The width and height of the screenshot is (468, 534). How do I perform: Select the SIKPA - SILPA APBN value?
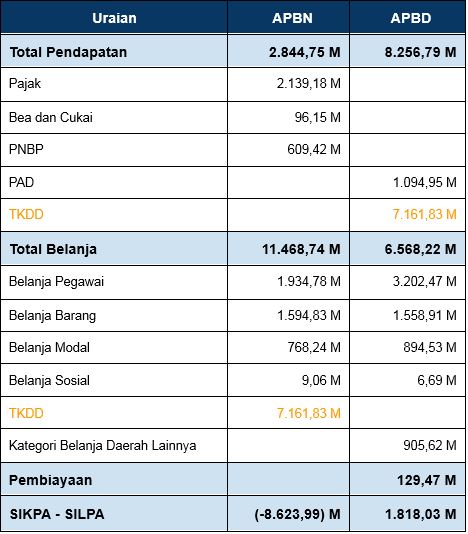(297, 514)
